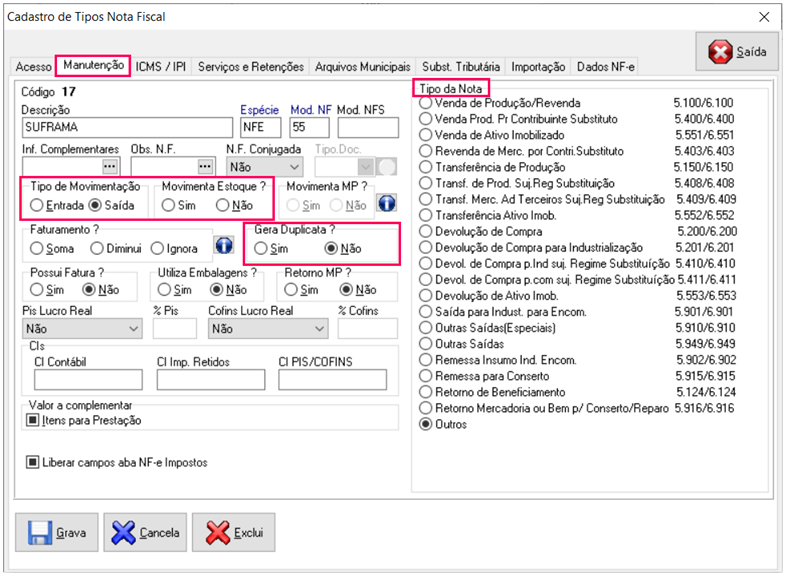Click the blue info icon beside Movimenta MP

(x=387, y=203)
